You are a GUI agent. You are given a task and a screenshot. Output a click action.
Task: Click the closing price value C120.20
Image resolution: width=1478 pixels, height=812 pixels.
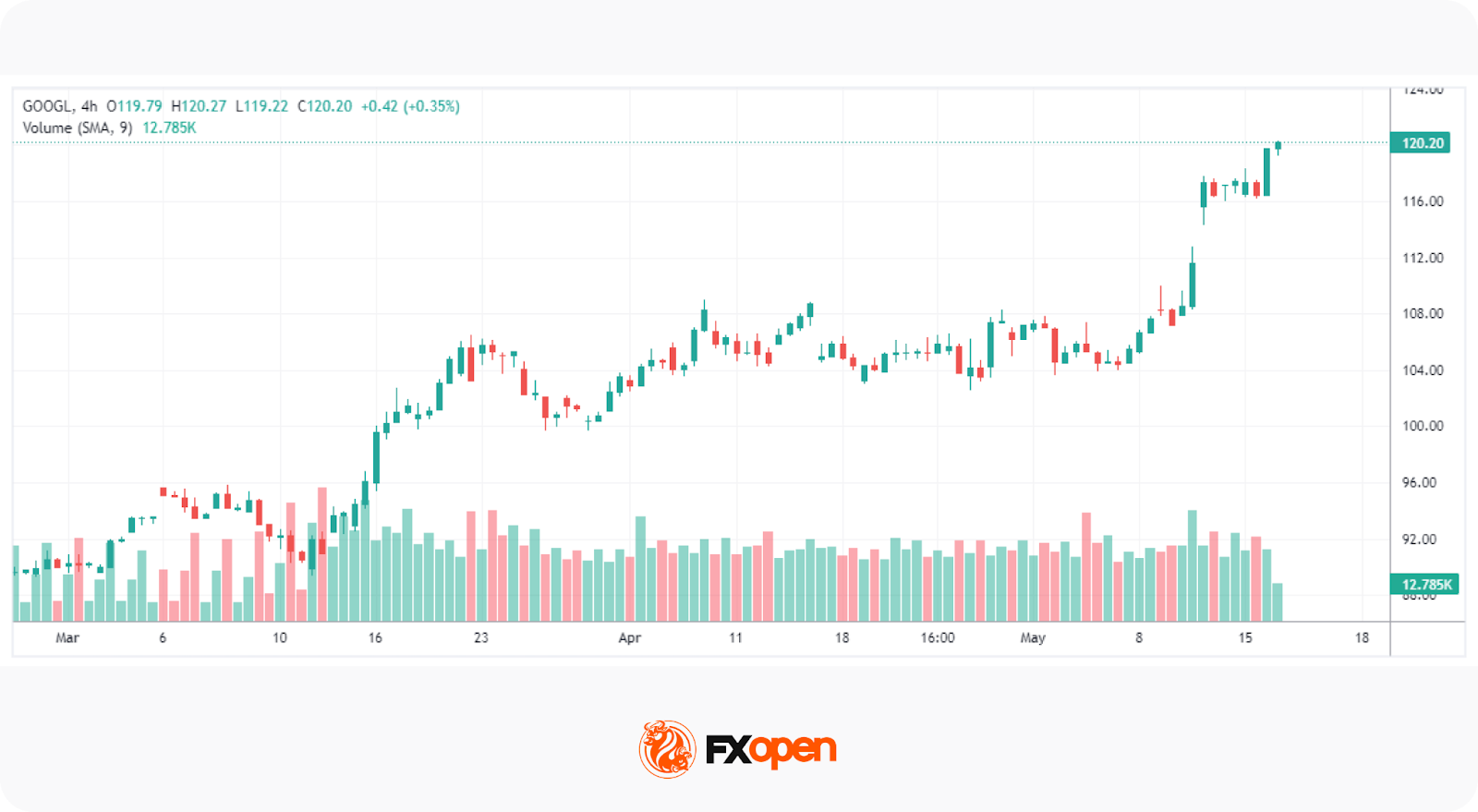pyautogui.click(x=324, y=106)
